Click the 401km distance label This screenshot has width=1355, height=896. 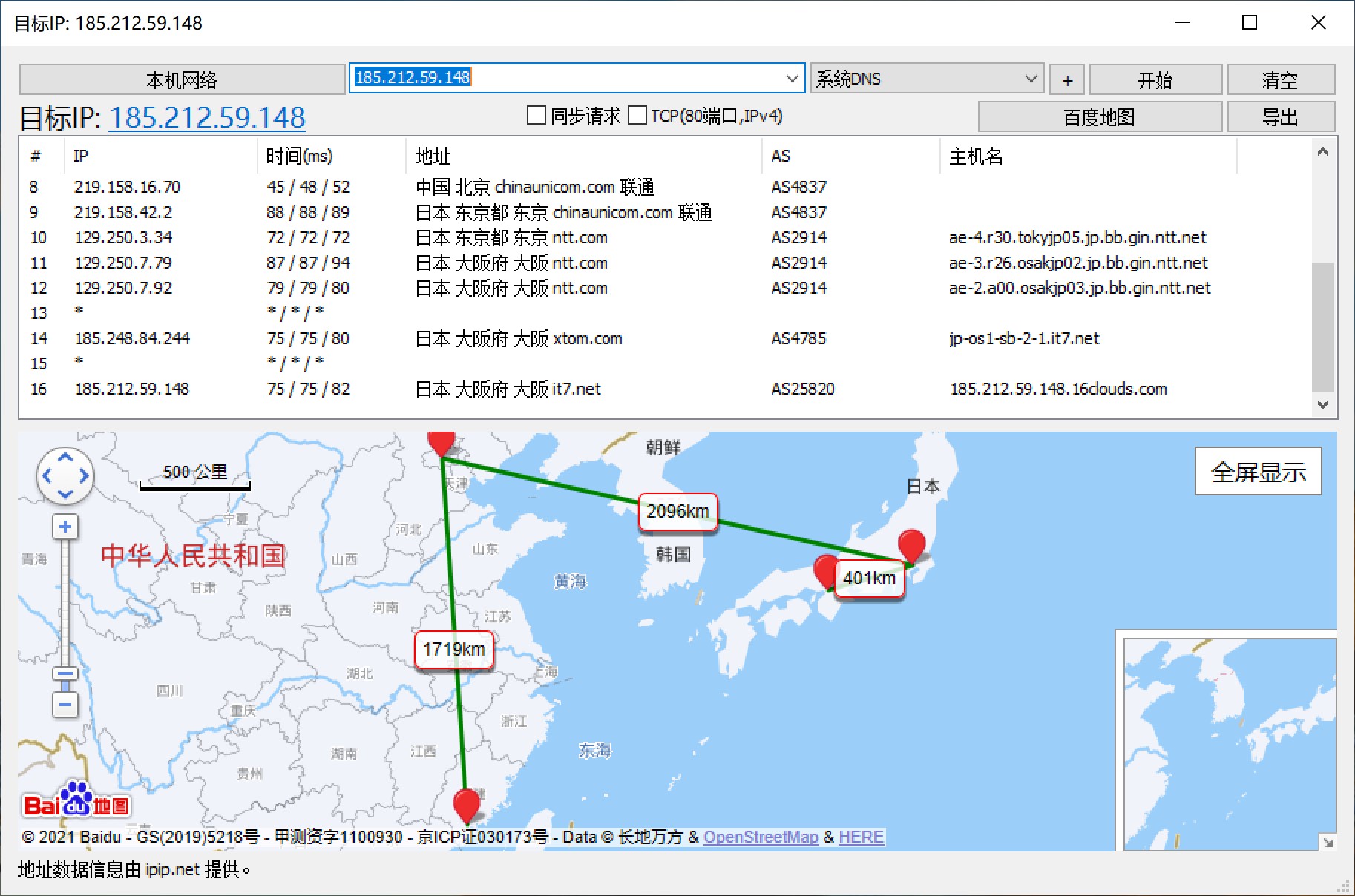click(x=870, y=579)
